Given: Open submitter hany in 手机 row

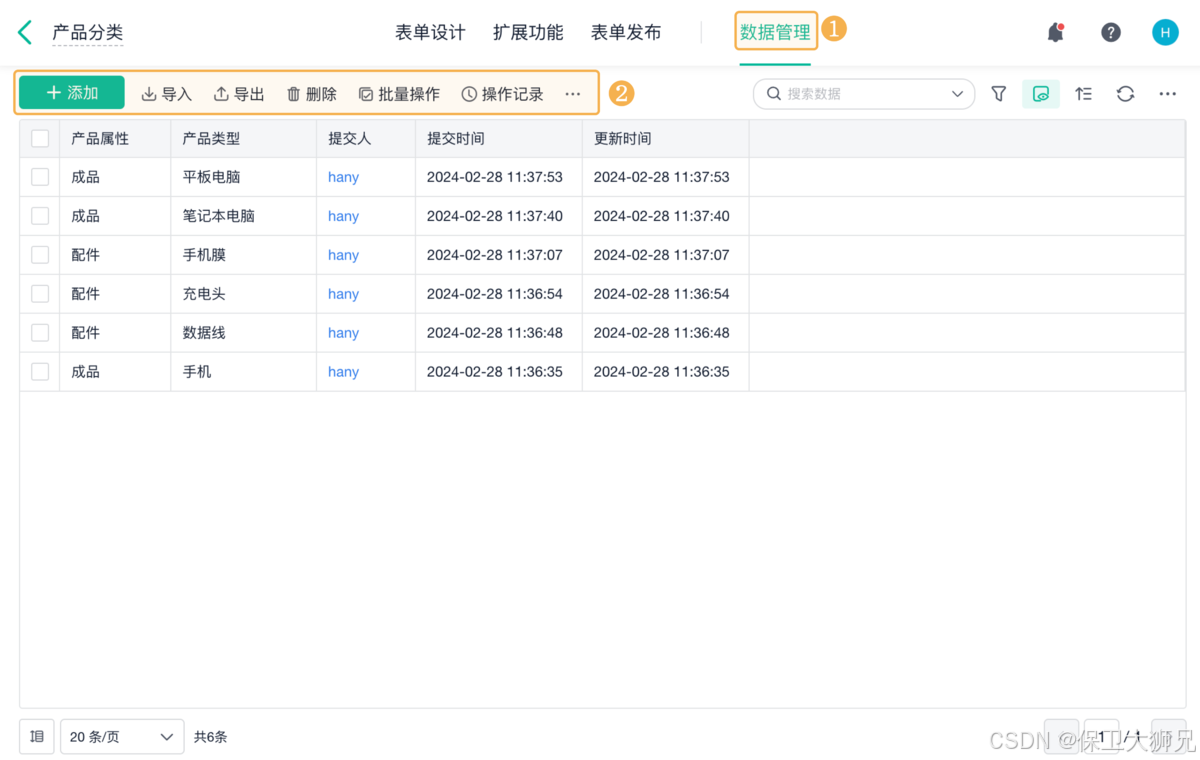Looking at the screenshot, I should pos(343,372).
